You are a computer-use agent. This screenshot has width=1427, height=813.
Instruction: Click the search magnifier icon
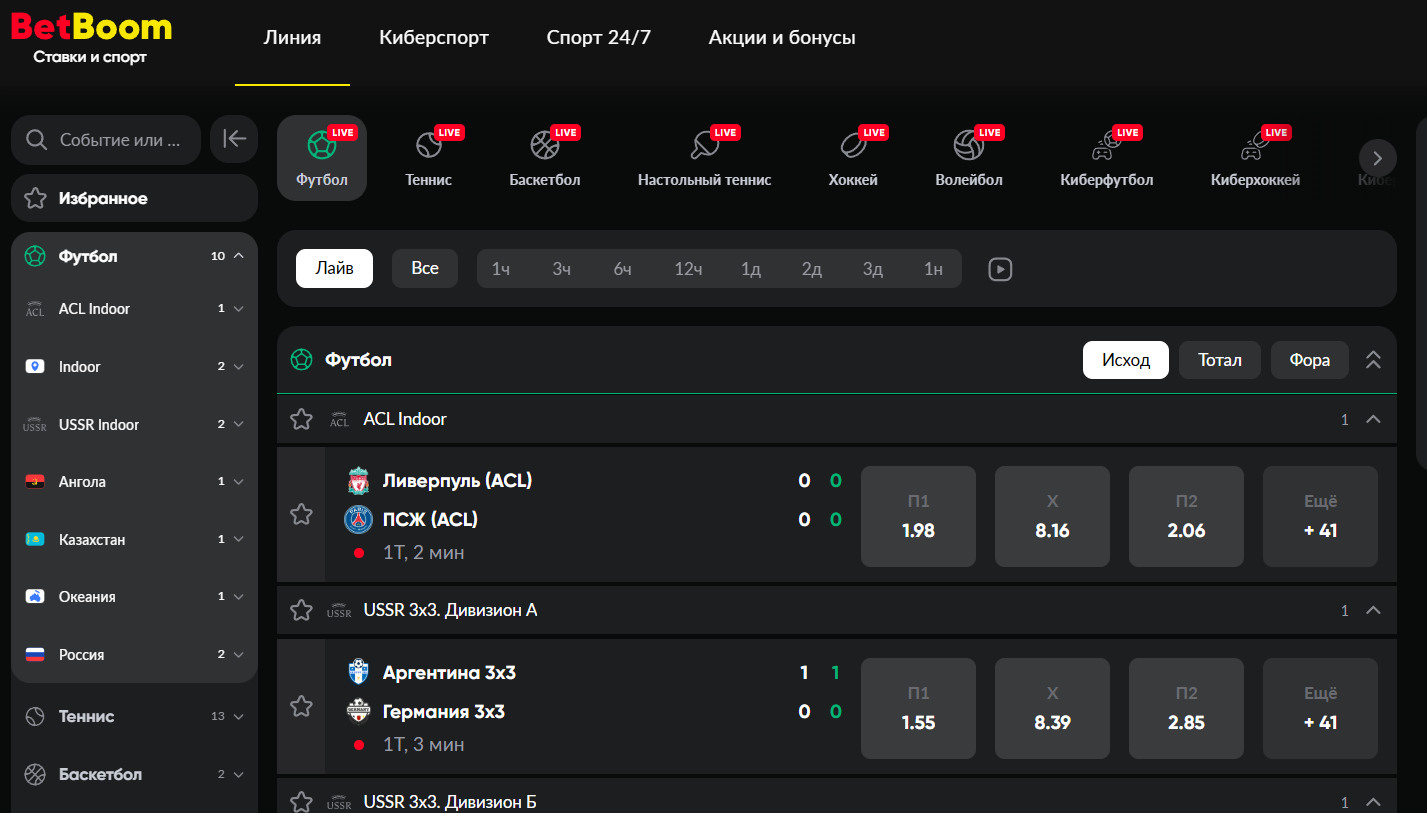coord(37,140)
